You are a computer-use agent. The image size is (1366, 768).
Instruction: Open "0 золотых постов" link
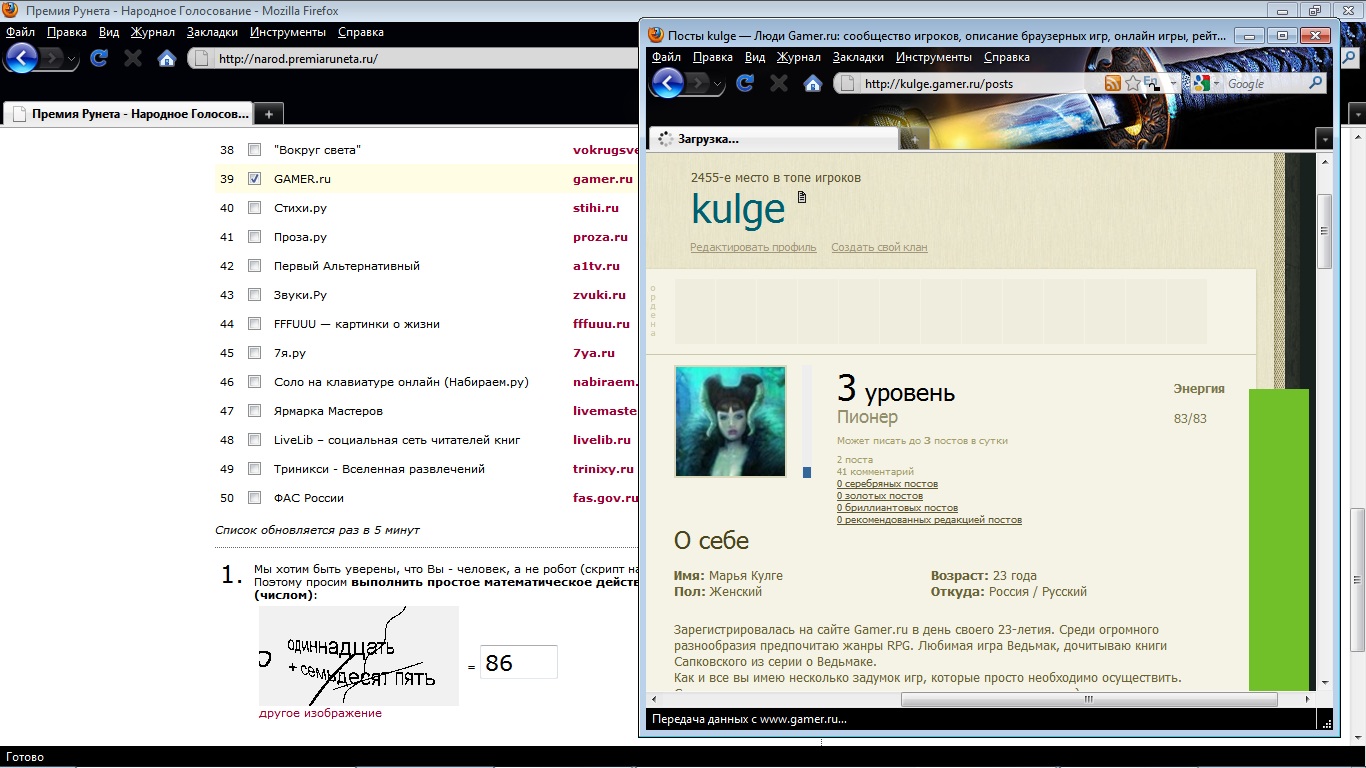(x=880, y=496)
